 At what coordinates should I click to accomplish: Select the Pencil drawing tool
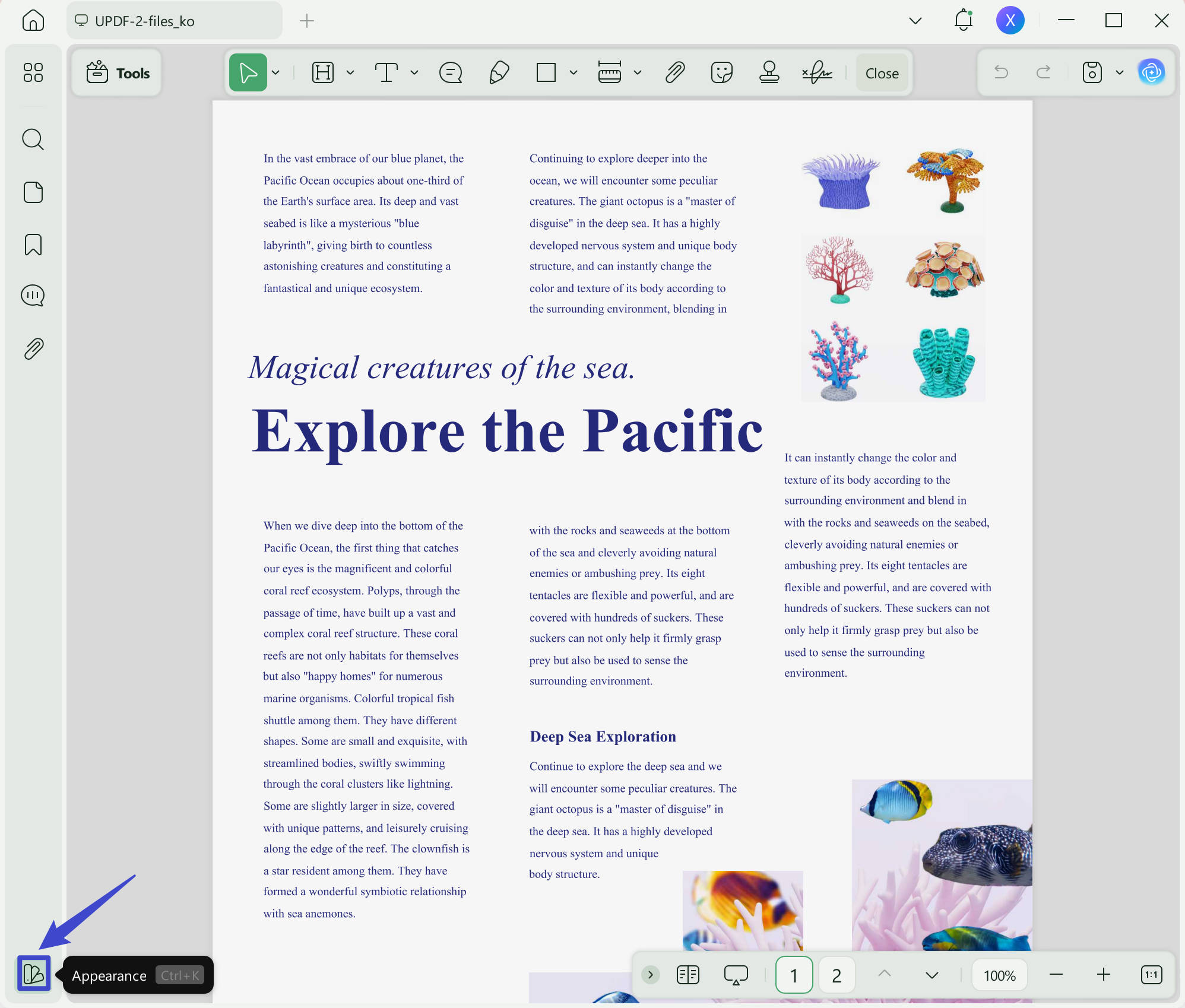click(x=499, y=73)
